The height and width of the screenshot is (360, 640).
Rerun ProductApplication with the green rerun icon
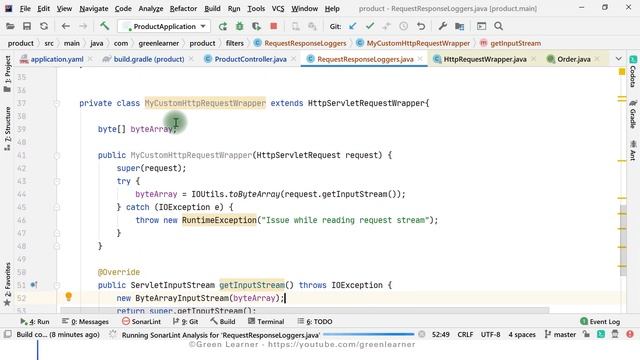point(222,27)
